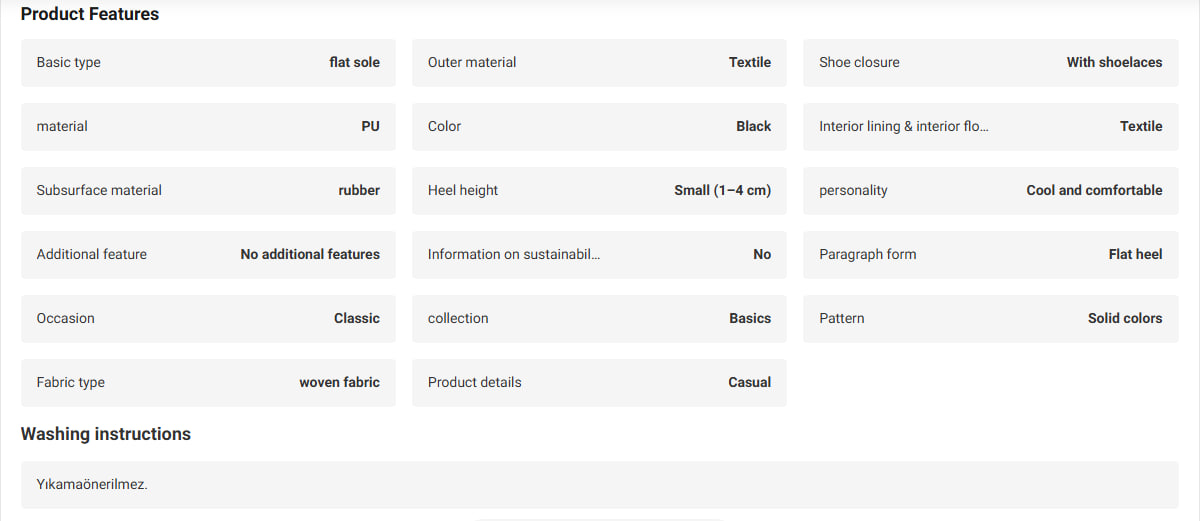The image size is (1200, 521).
Task: Click the Pattern Solid colors row
Action: pos(991,318)
